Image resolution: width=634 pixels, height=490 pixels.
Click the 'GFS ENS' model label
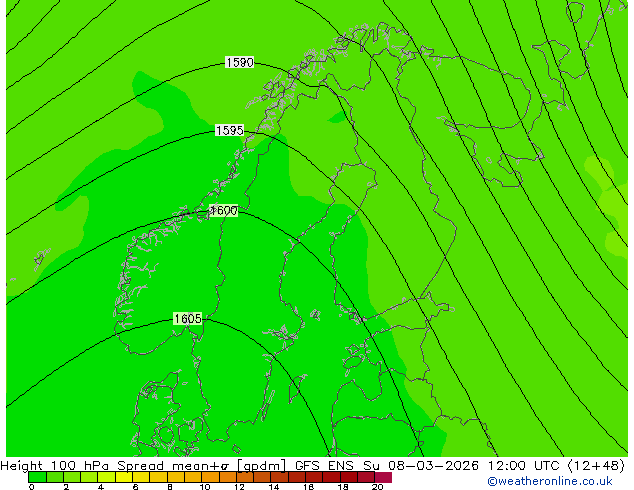point(324,466)
